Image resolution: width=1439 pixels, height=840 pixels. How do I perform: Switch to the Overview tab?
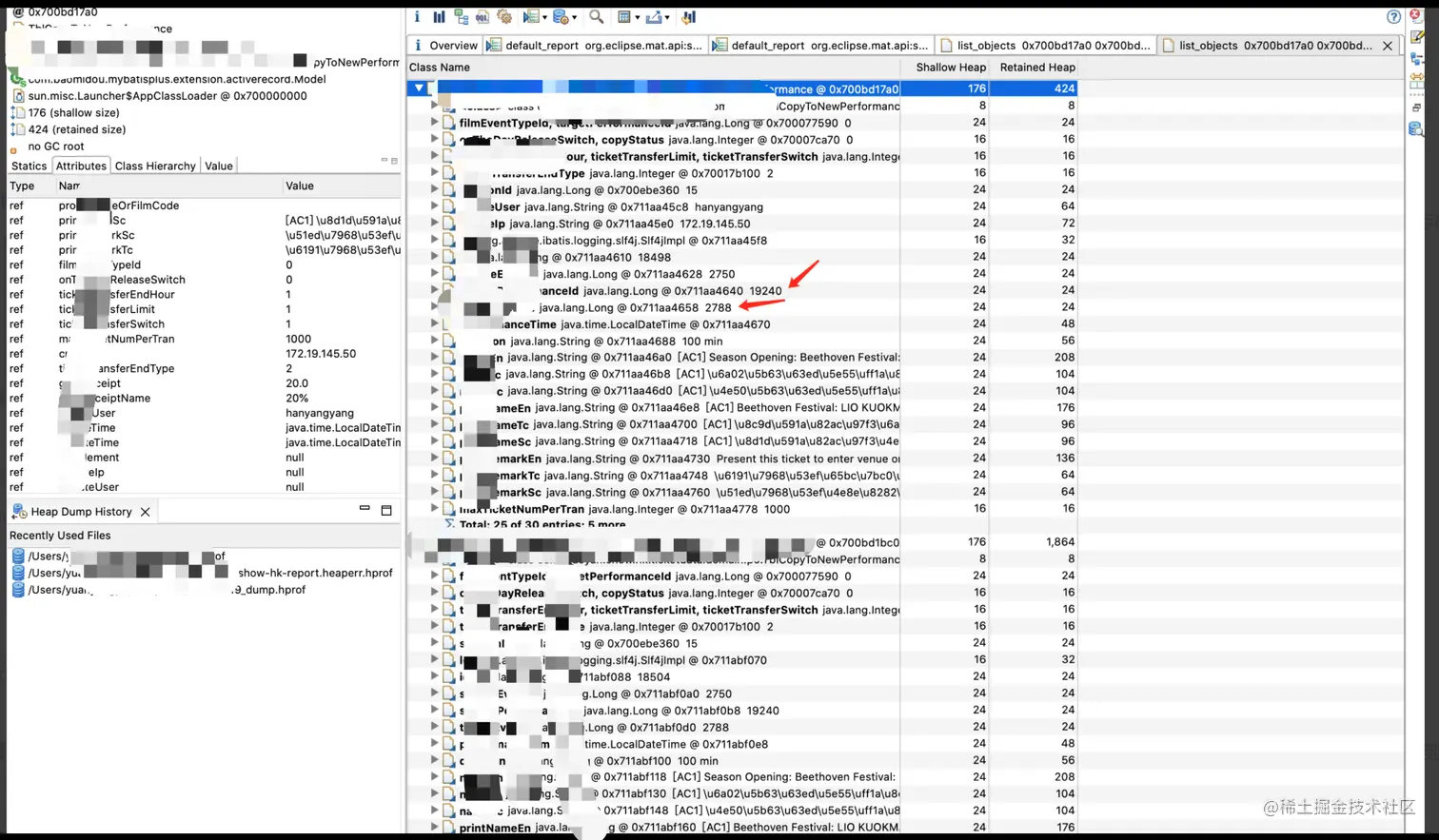pos(445,45)
